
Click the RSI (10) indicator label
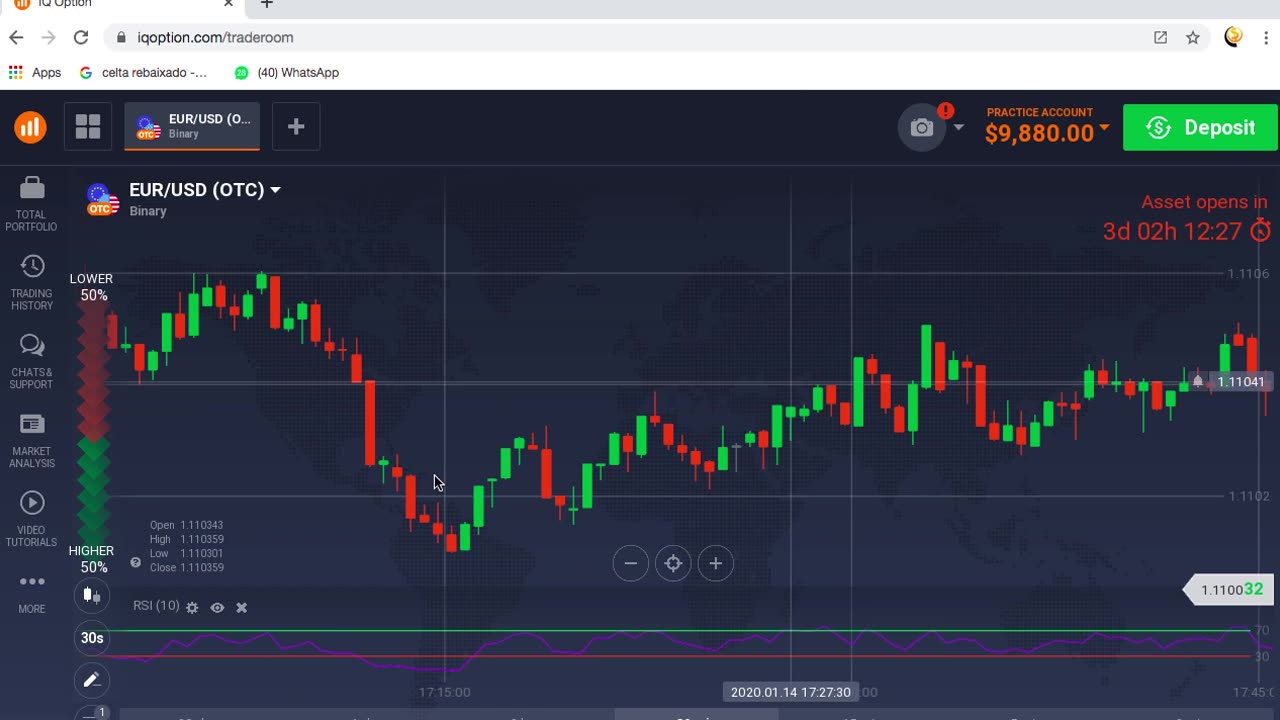(156, 606)
